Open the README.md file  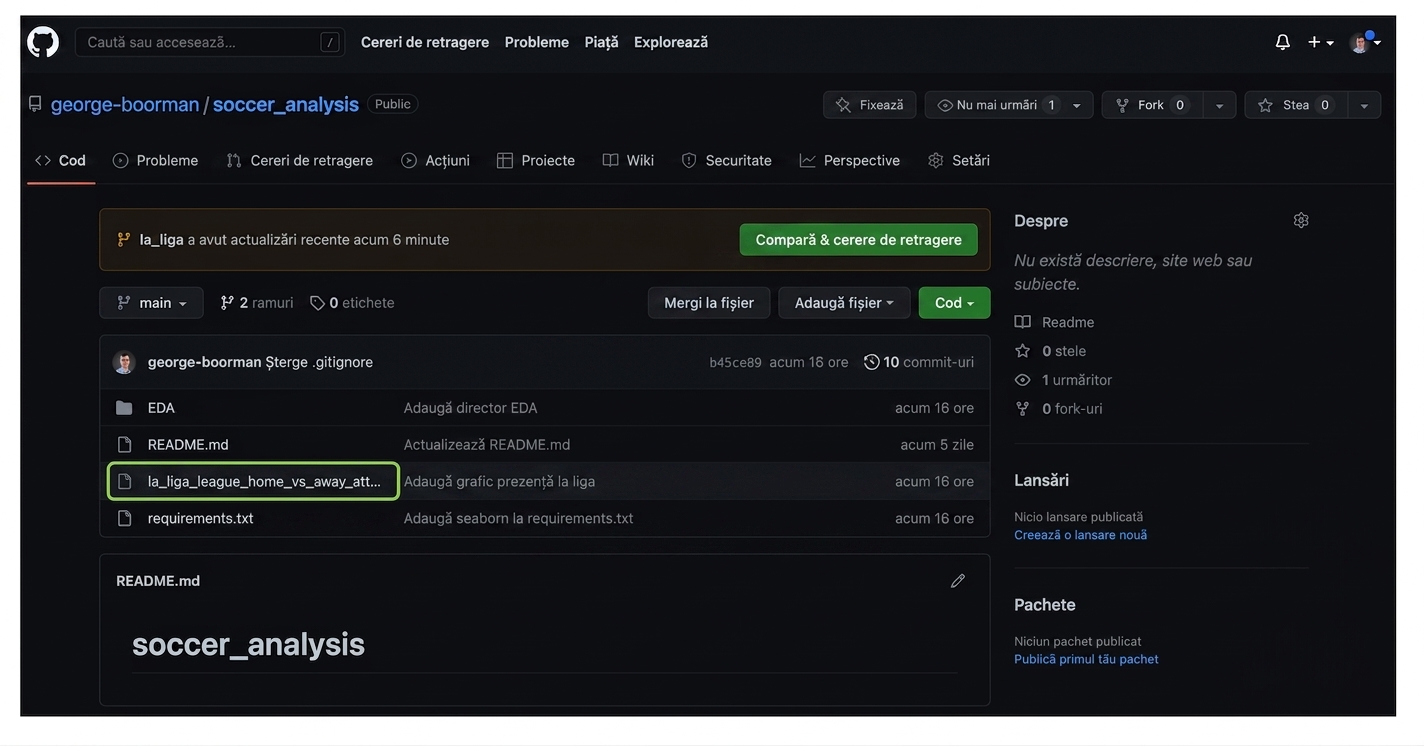pos(188,444)
